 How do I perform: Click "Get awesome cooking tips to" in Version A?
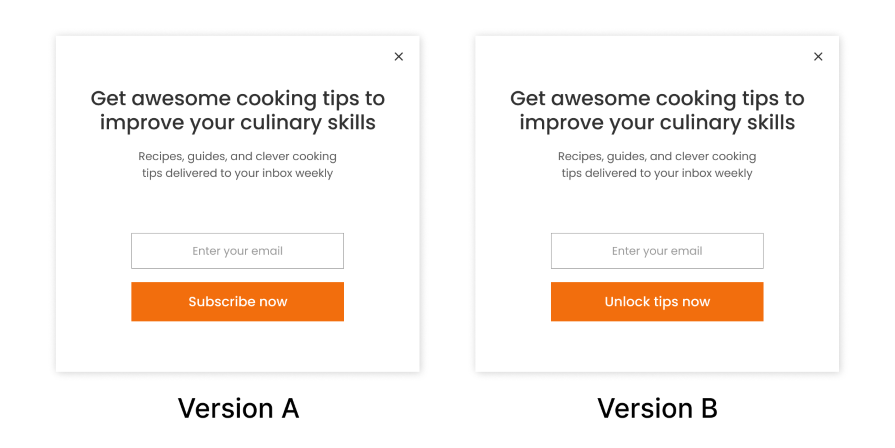tap(237, 98)
